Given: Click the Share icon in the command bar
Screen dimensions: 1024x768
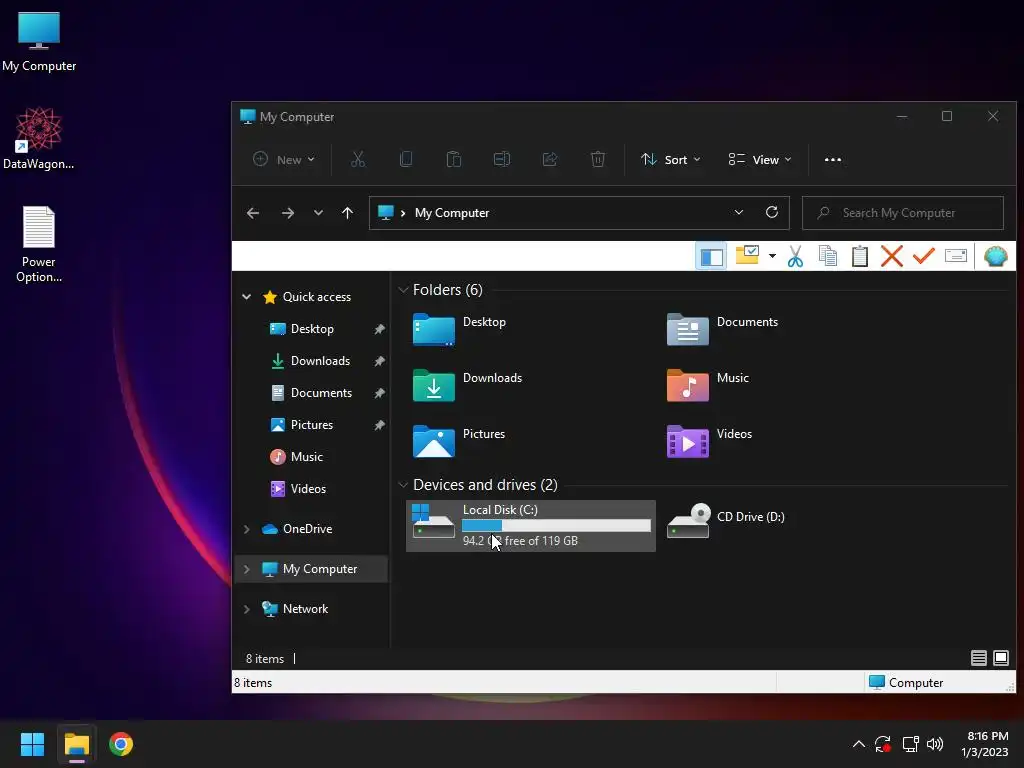Looking at the screenshot, I should click(550, 159).
